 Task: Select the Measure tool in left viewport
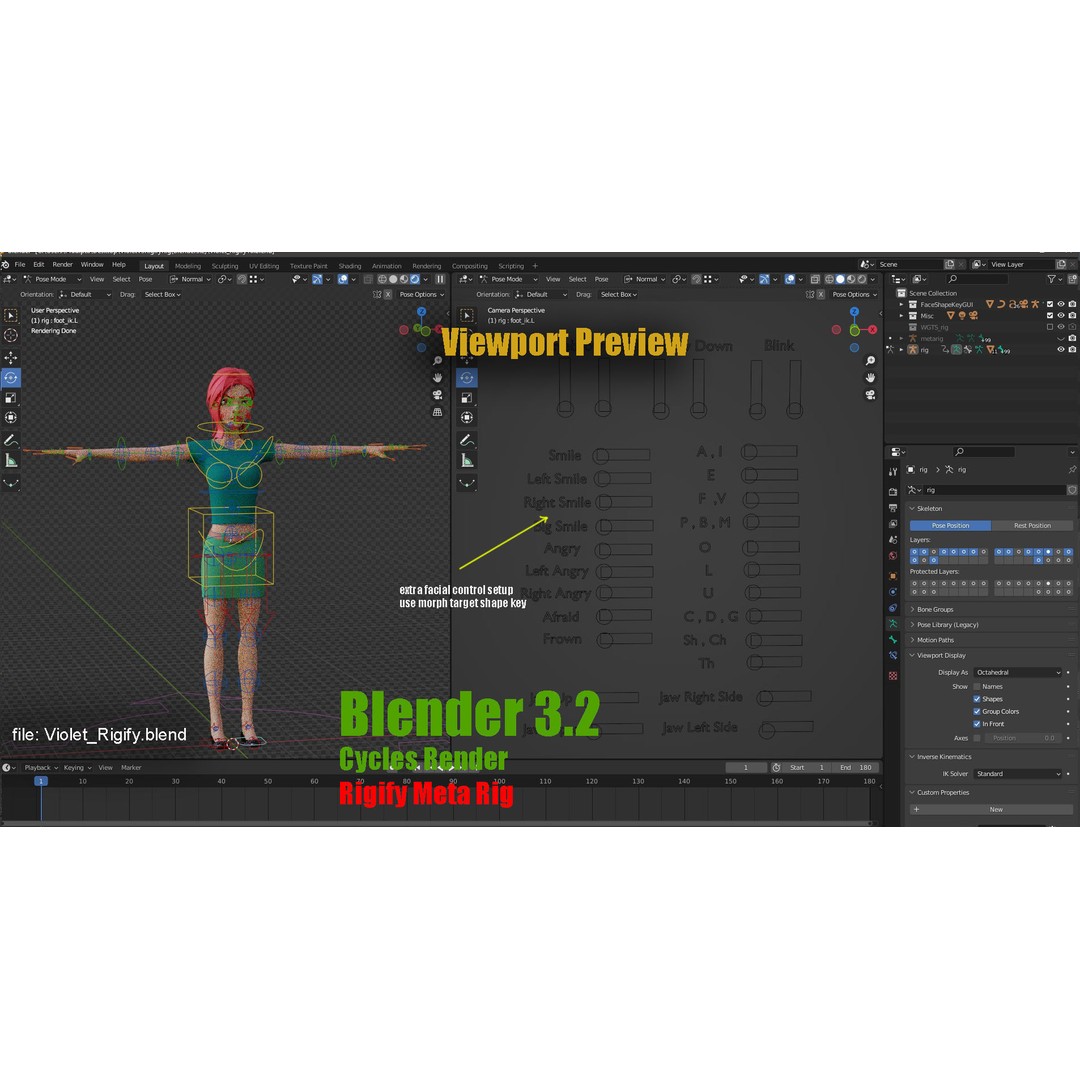tap(11, 461)
